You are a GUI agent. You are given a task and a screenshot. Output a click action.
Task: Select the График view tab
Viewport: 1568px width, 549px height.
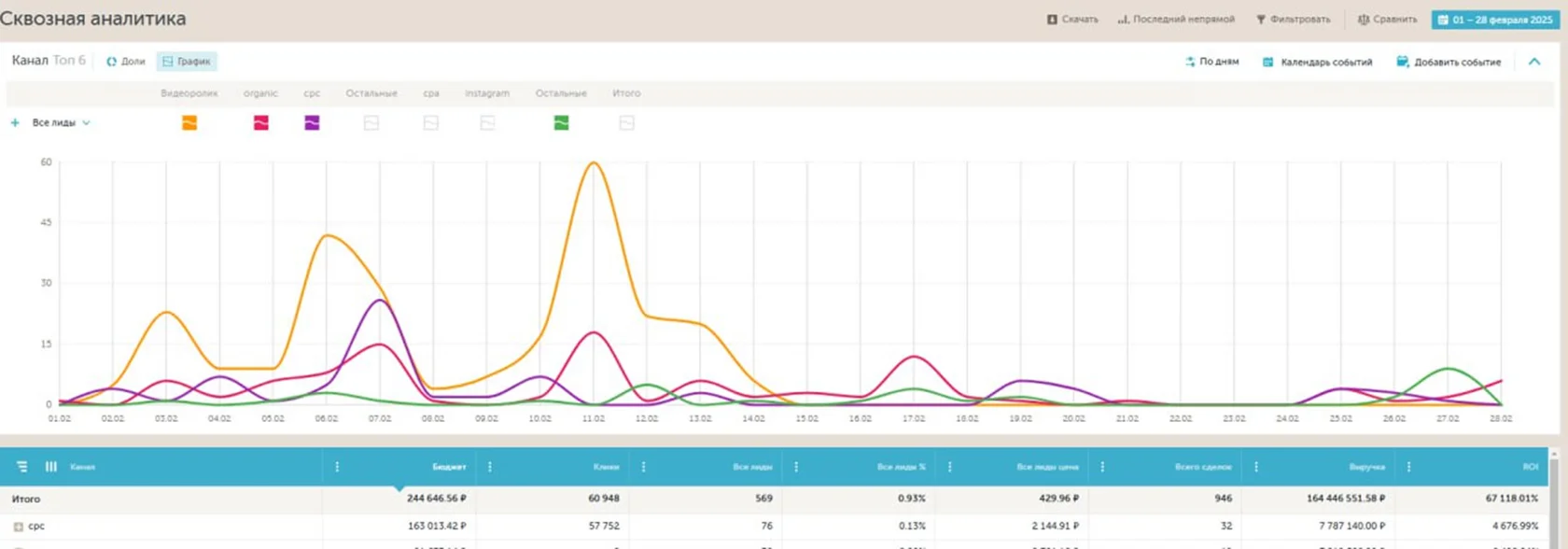tap(187, 62)
